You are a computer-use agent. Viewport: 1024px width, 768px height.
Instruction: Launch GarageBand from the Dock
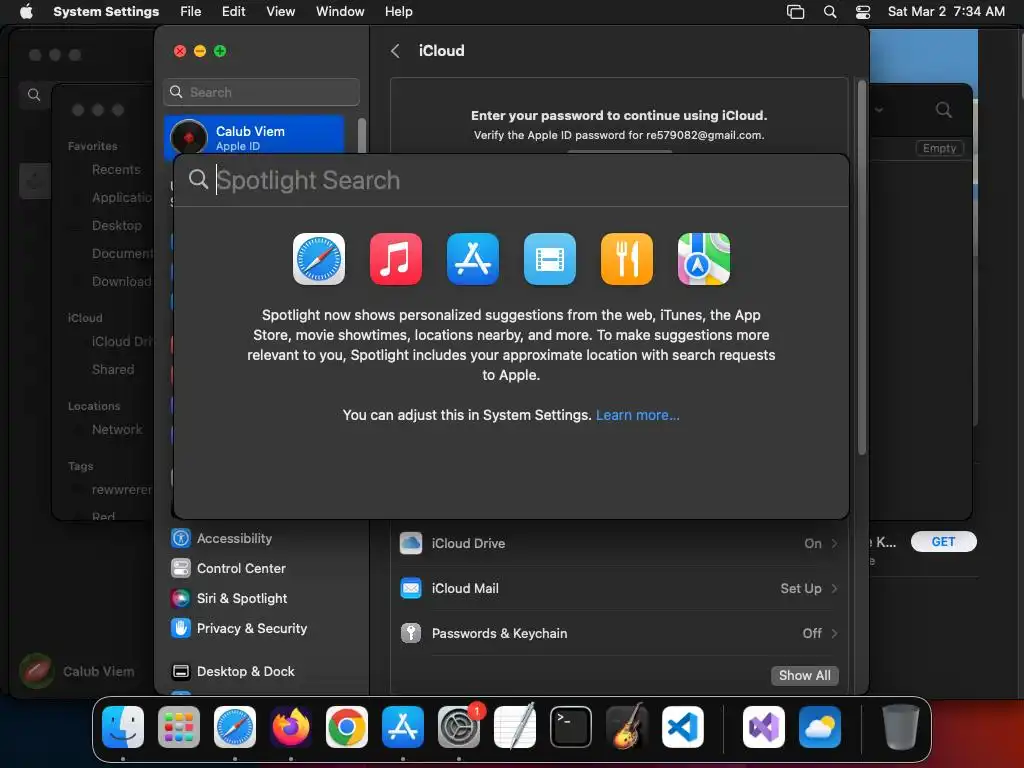click(x=627, y=727)
